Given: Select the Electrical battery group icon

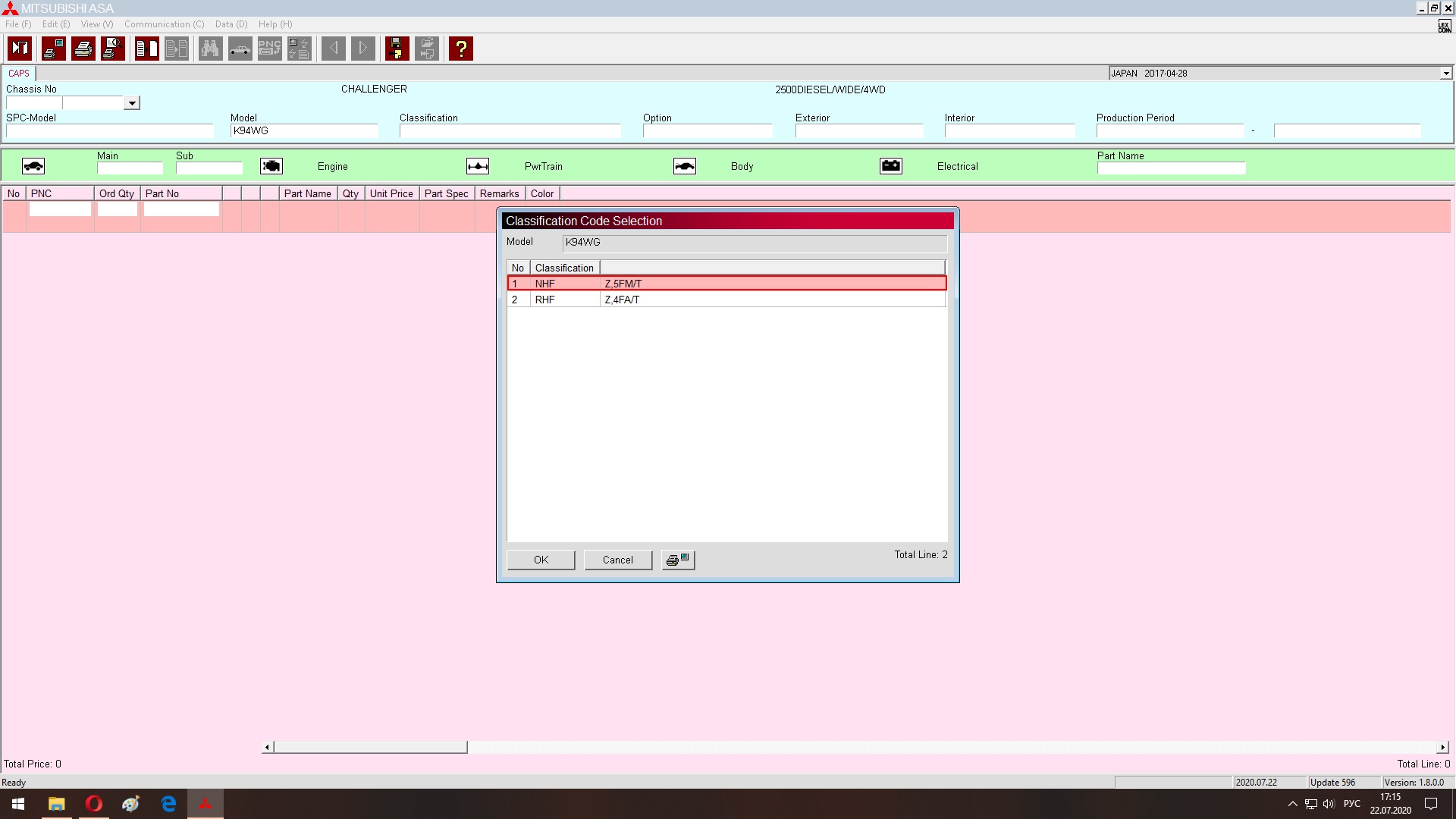Looking at the screenshot, I should point(890,166).
